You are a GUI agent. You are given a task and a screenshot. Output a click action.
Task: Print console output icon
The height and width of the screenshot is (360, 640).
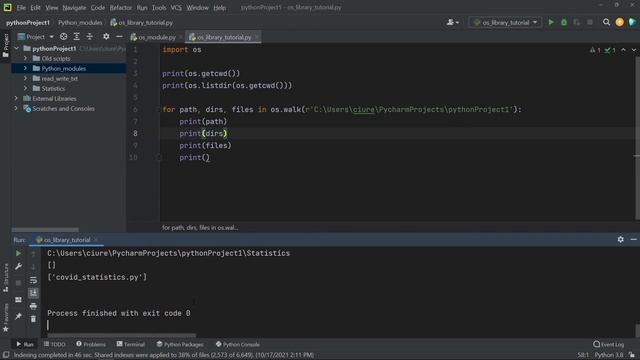pyautogui.click(x=33, y=306)
